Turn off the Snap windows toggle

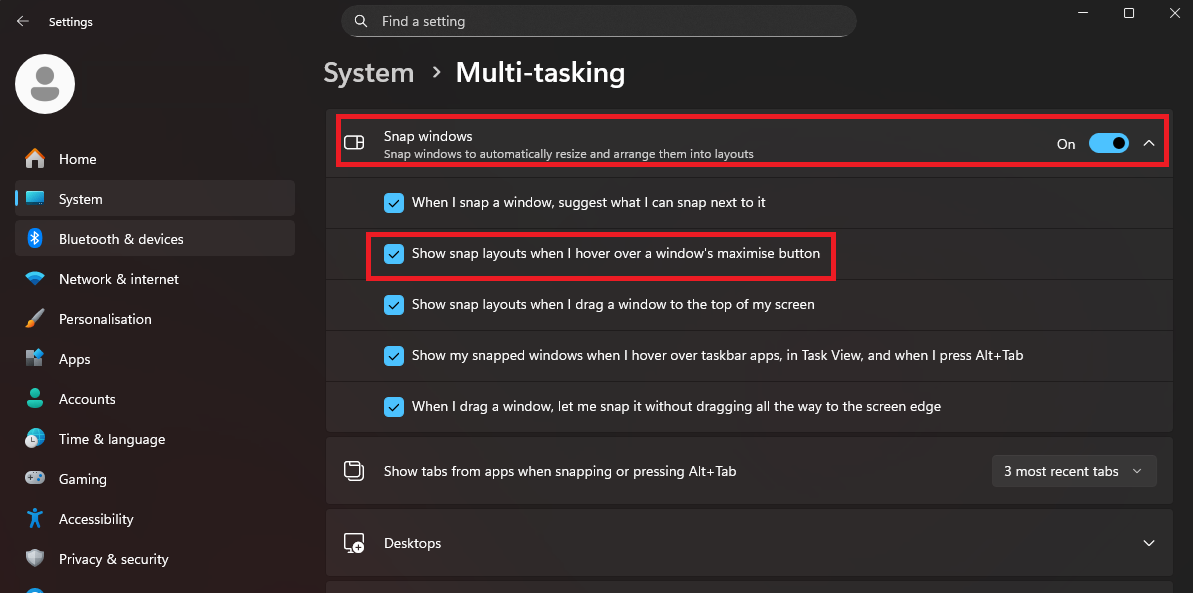click(x=1109, y=143)
